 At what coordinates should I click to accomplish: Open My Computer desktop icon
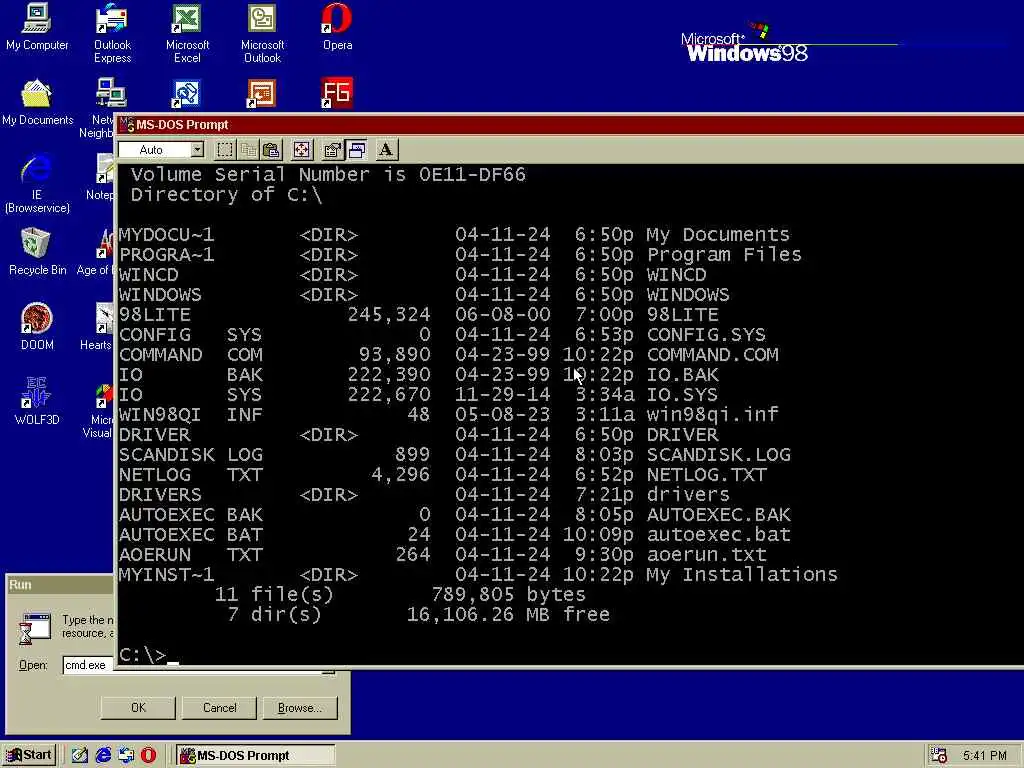[x=37, y=27]
